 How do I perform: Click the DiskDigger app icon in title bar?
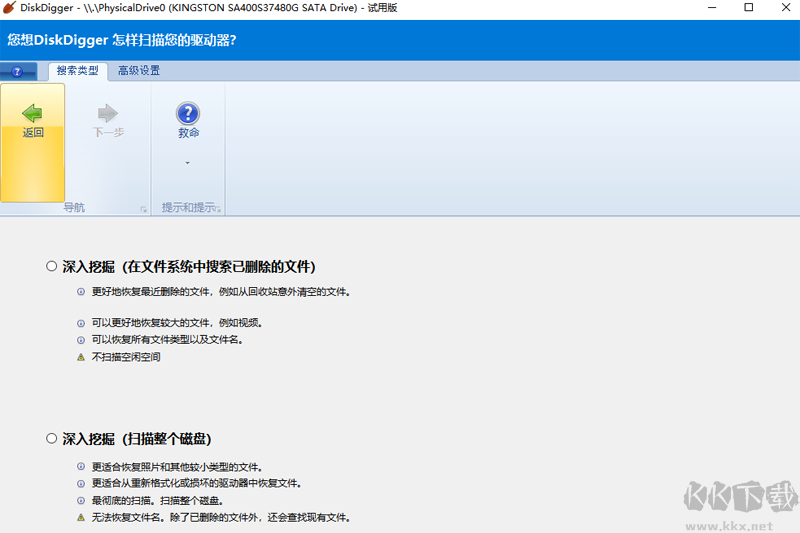pos(9,8)
